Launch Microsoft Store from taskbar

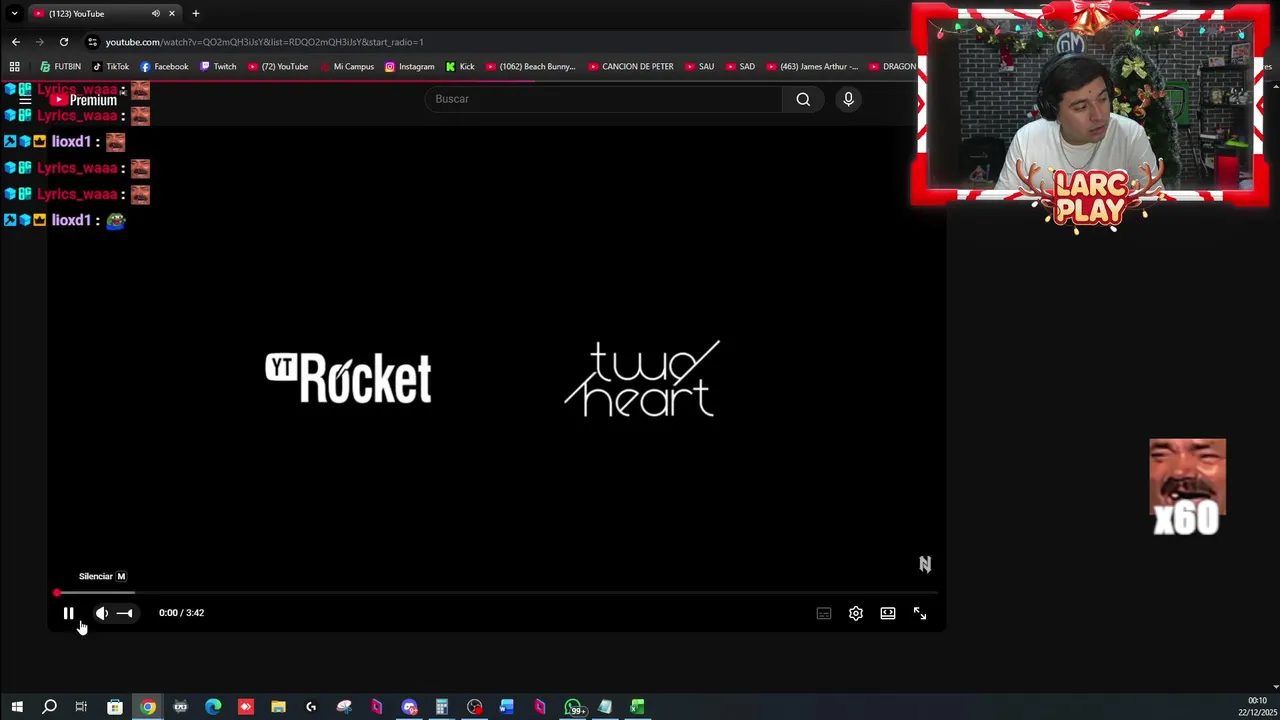[x=115, y=707]
